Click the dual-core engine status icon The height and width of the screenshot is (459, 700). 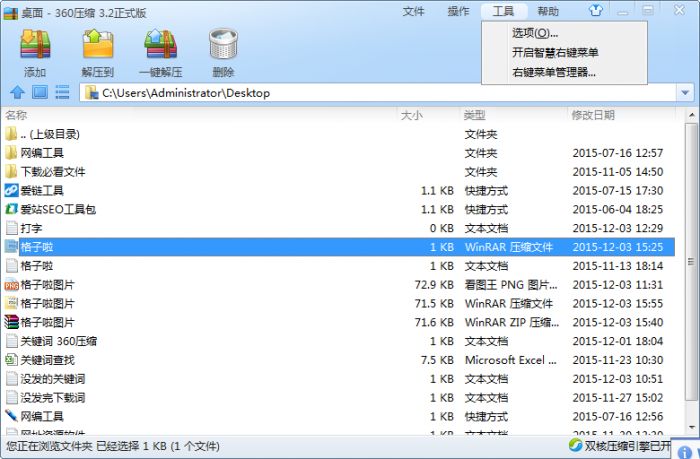click(x=575, y=445)
